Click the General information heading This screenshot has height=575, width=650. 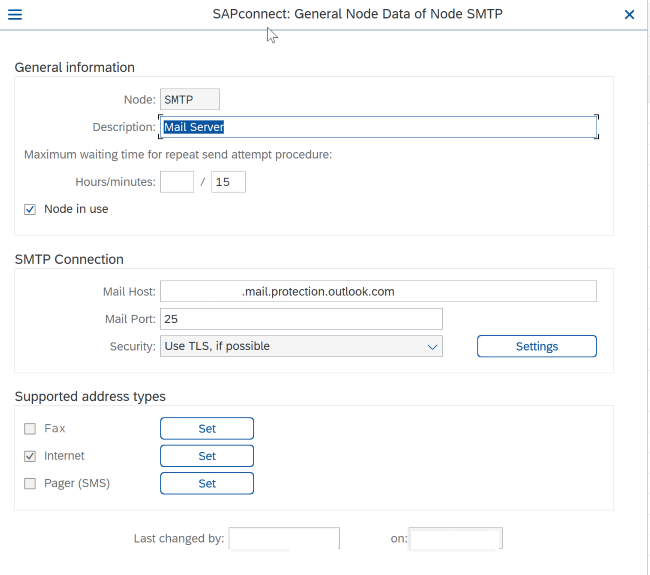tap(75, 67)
